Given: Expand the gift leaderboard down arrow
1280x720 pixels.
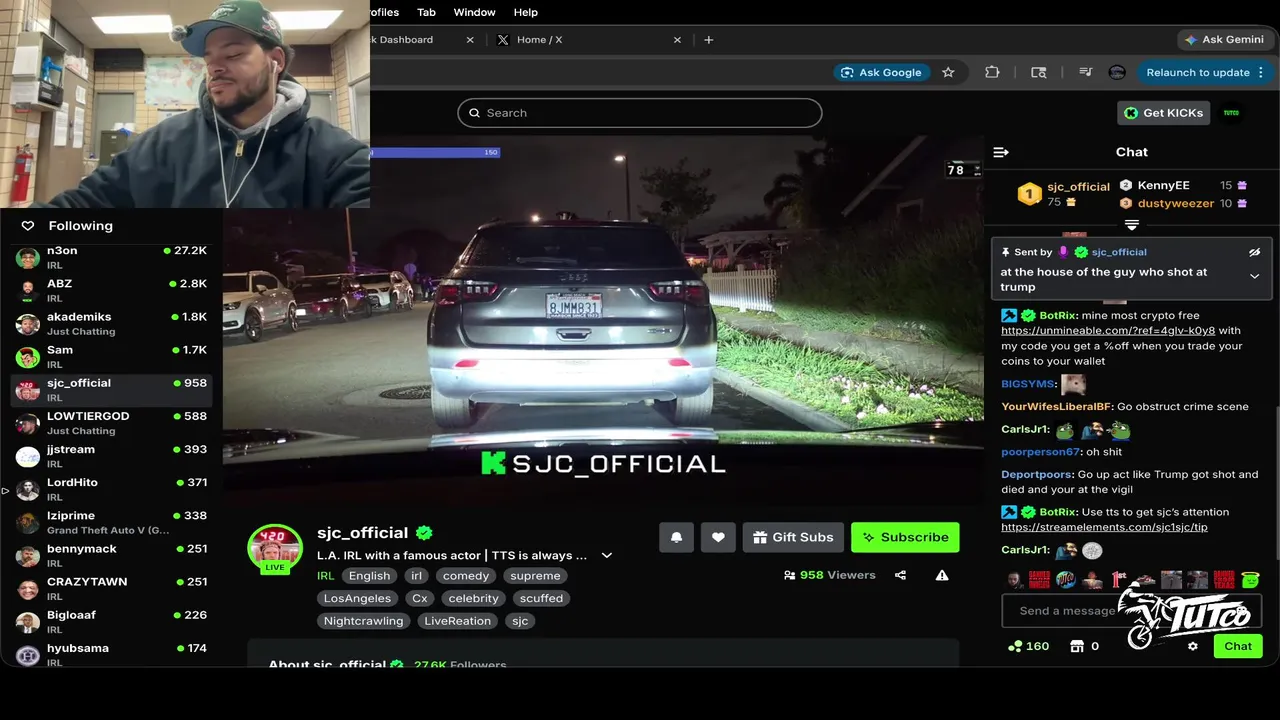Looking at the screenshot, I should (1132, 225).
